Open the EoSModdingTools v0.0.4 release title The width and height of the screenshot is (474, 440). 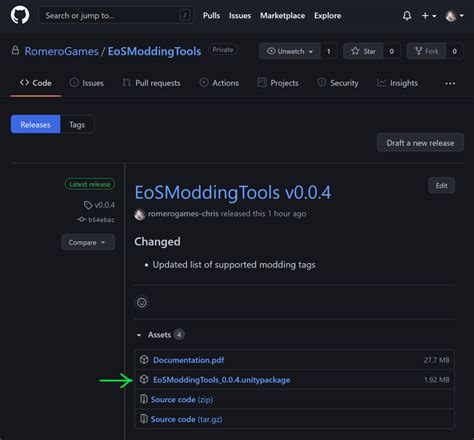tap(233, 193)
